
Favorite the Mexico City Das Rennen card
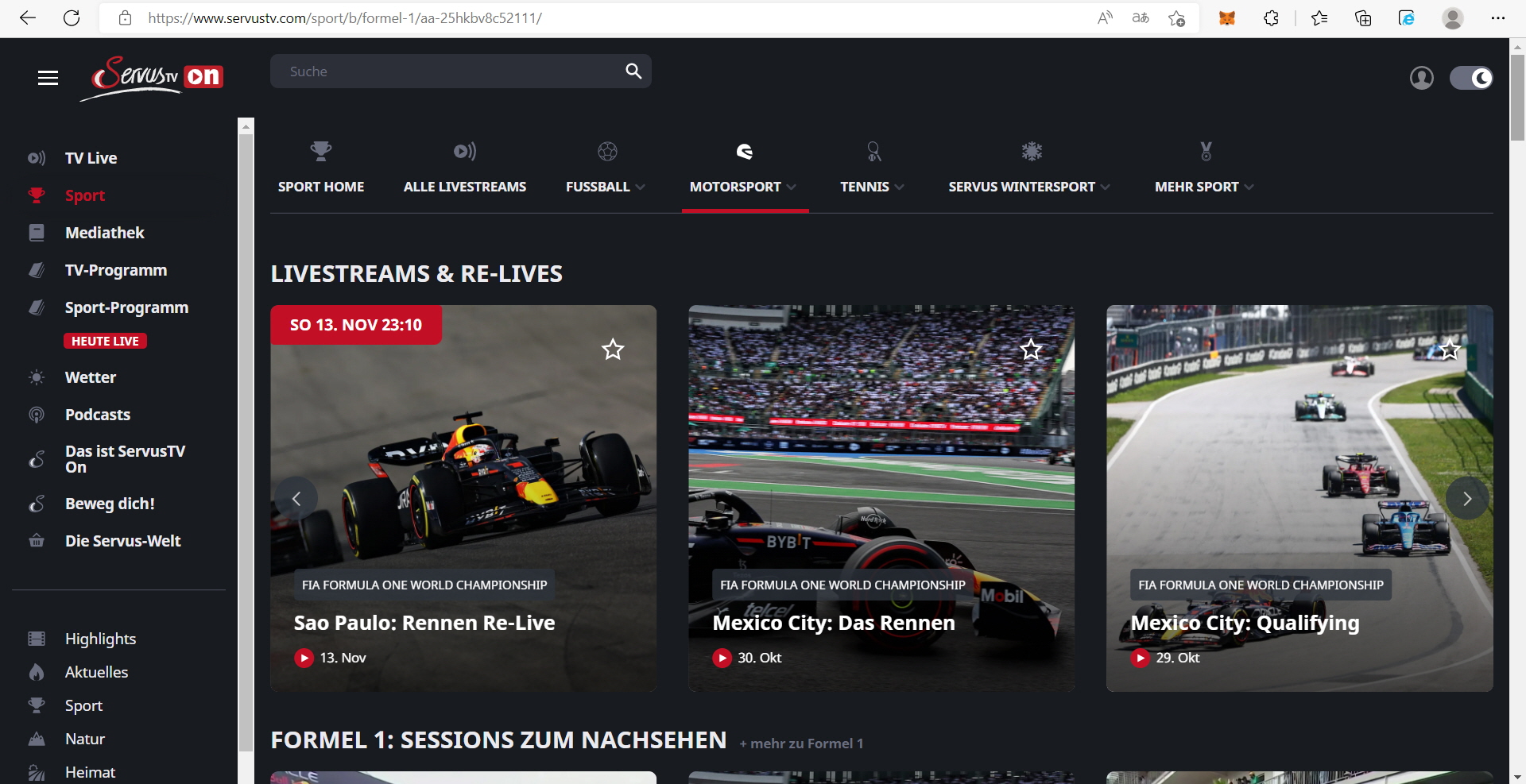1031,350
